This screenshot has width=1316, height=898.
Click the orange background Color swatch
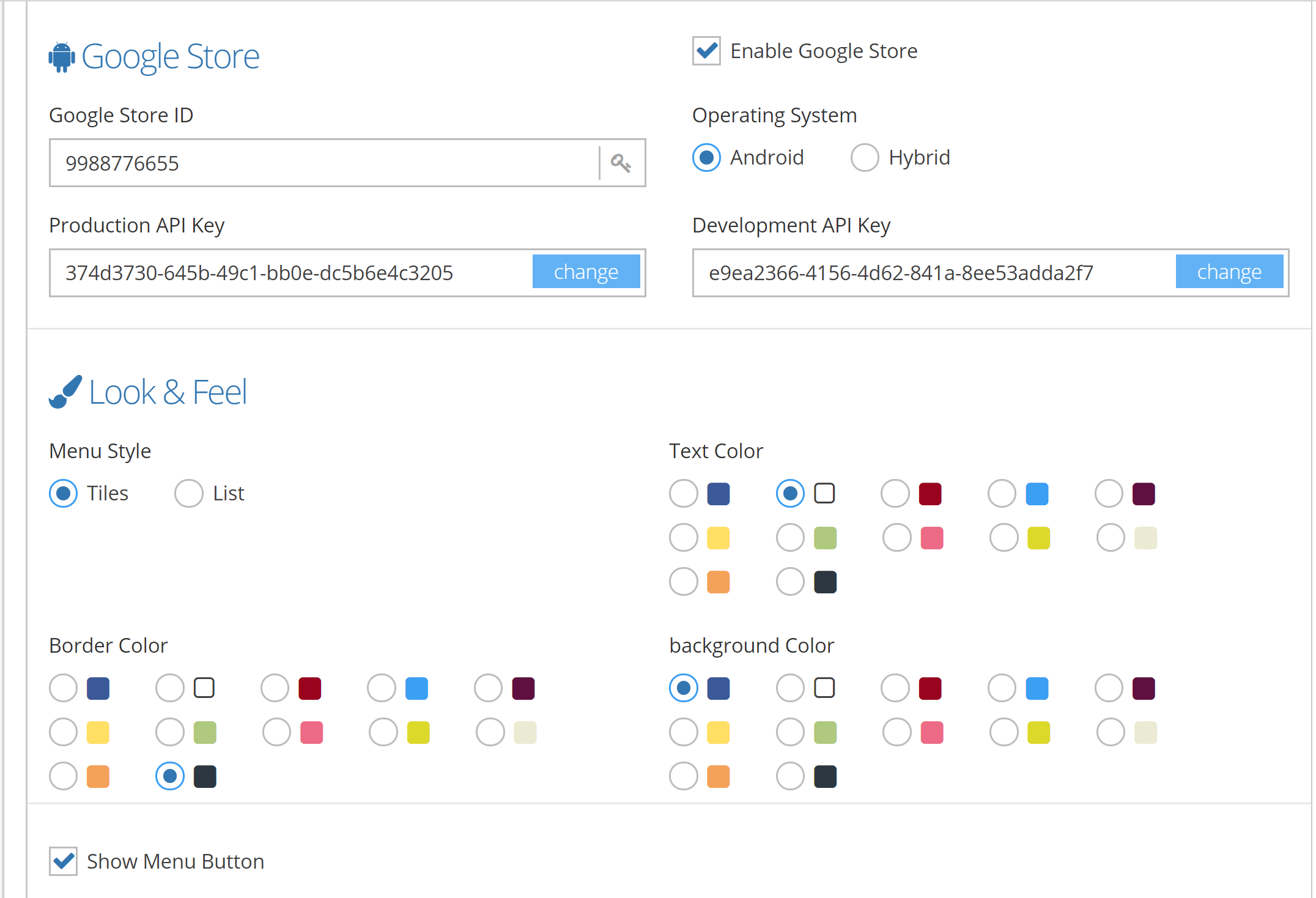click(719, 776)
